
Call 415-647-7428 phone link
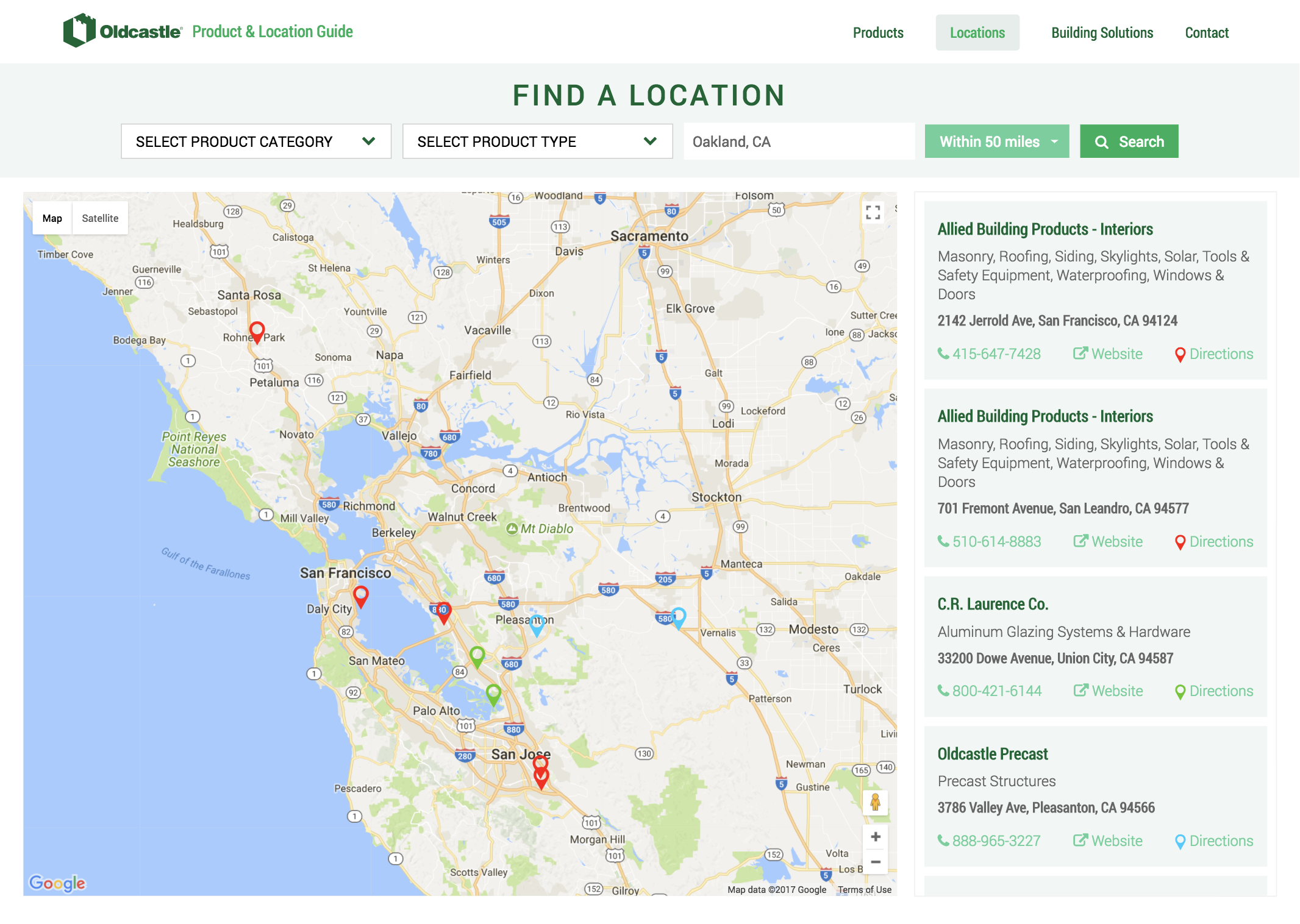(x=989, y=354)
